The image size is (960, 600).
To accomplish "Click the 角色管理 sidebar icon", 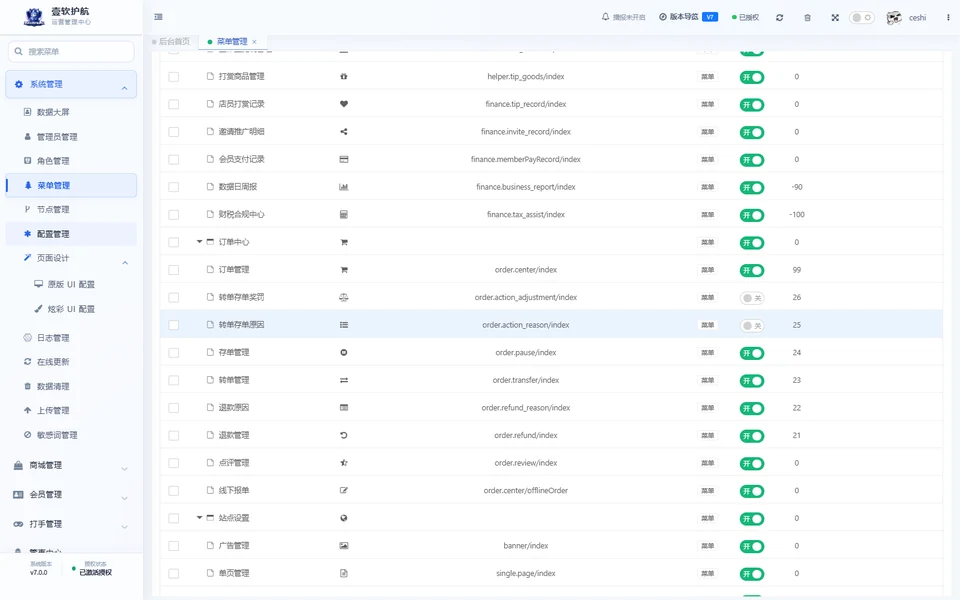I will (x=27, y=160).
